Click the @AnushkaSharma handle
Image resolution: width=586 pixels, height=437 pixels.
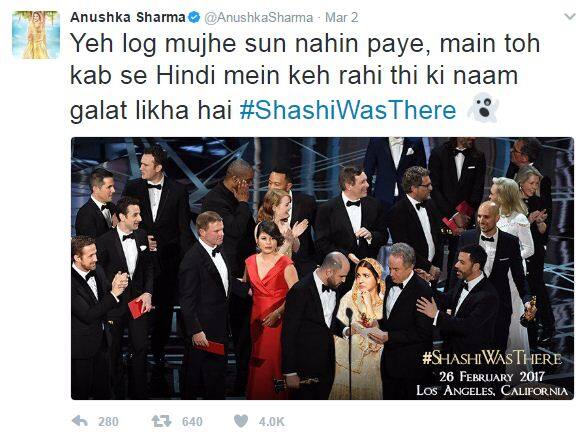pos(258,18)
